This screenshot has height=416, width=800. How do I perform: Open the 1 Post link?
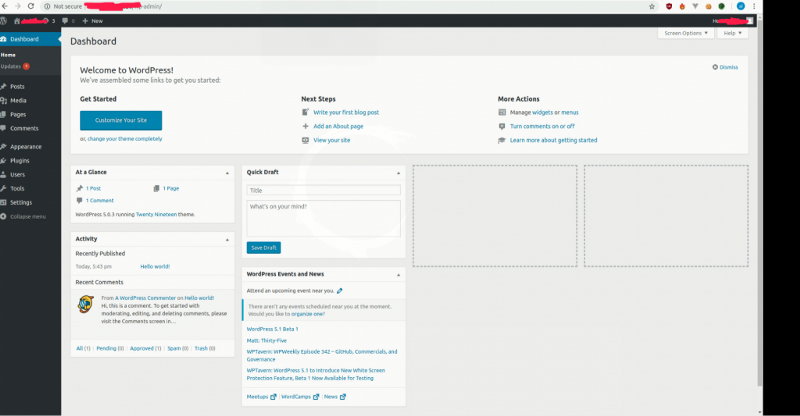pyautogui.click(x=93, y=188)
